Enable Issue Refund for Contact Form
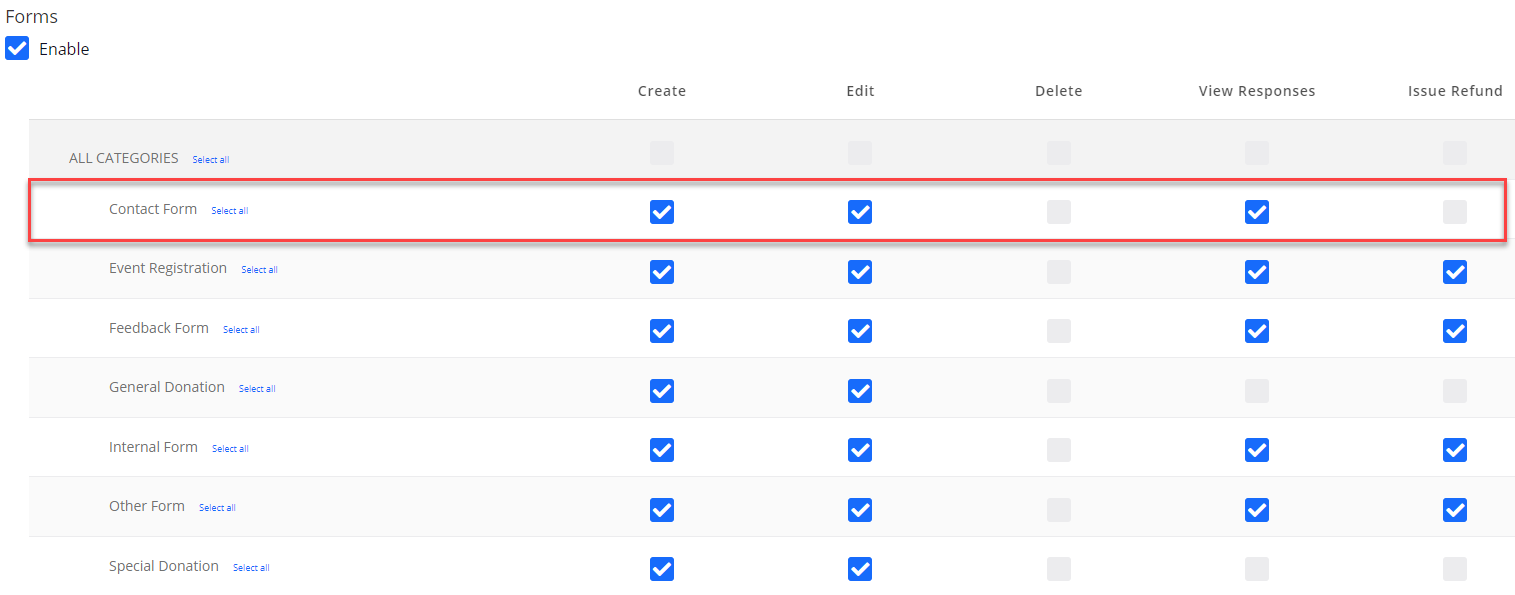Screen dimensions: 1515x595 click(x=1454, y=212)
